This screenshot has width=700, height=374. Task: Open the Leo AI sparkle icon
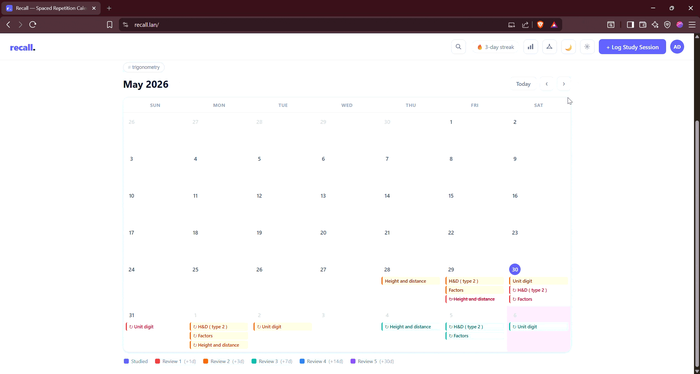pyautogui.click(x=655, y=25)
